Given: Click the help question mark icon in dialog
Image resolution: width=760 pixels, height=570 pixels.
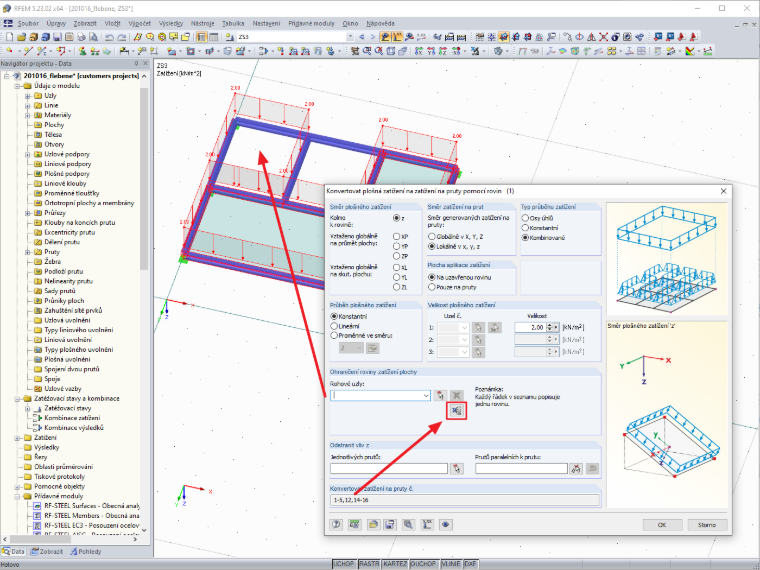Looking at the screenshot, I should coord(336,524).
